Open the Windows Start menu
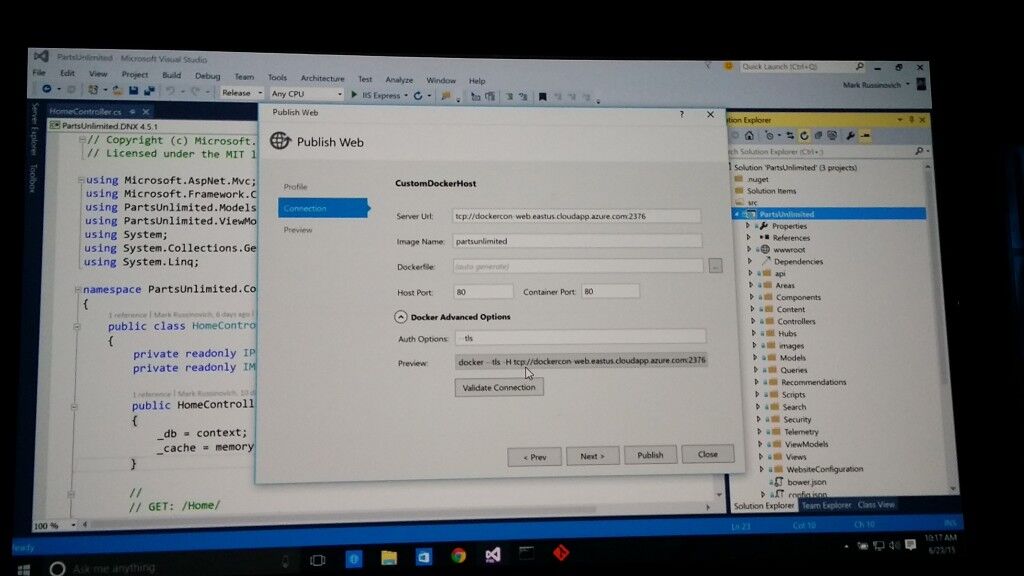This screenshot has height=576, width=1024. coord(24,569)
